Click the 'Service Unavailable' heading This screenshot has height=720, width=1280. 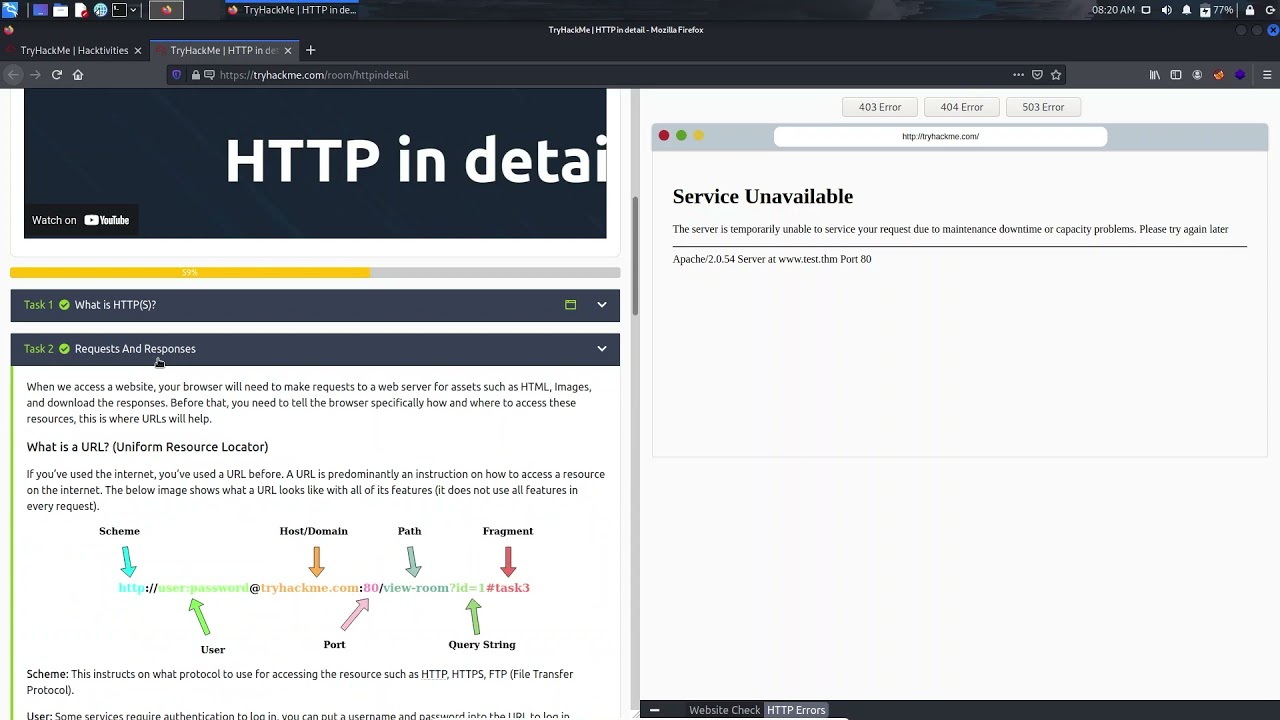click(x=763, y=196)
